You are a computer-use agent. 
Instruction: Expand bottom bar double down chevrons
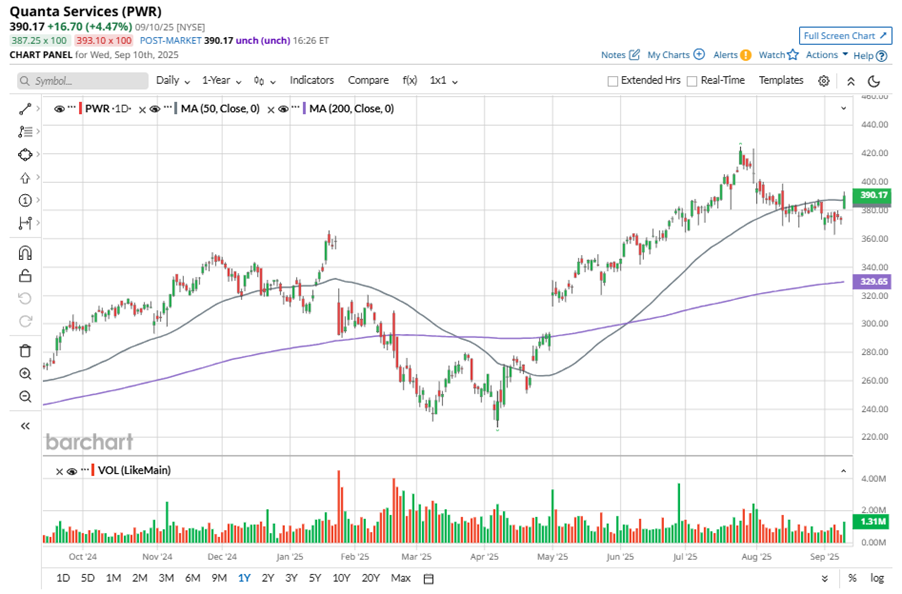pos(824,578)
